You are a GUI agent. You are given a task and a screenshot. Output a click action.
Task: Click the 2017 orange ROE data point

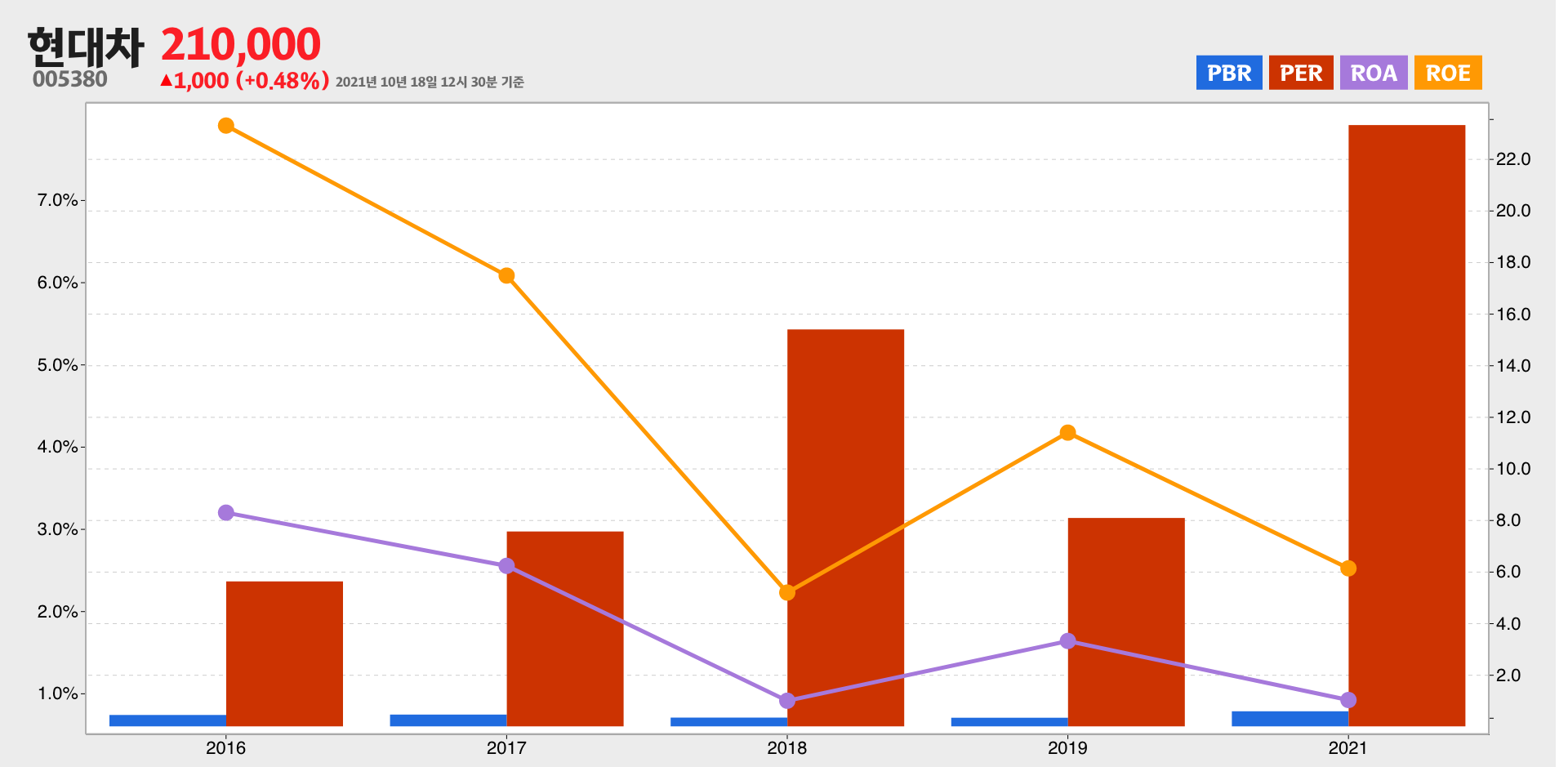tap(506, 276)
